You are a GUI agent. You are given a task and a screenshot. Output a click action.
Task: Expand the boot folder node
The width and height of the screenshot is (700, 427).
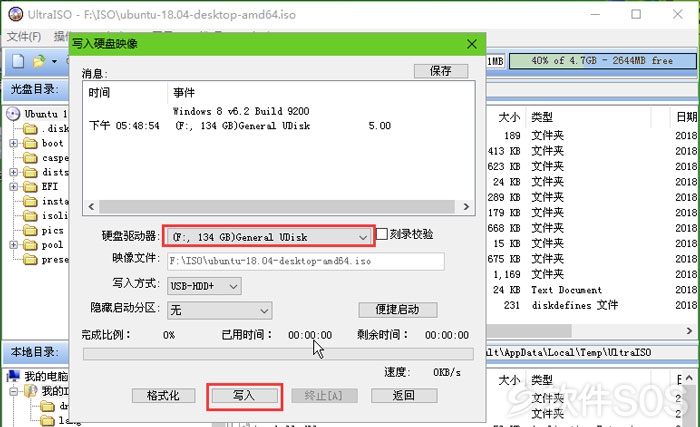pyautogui.click(x=13, y=143)
